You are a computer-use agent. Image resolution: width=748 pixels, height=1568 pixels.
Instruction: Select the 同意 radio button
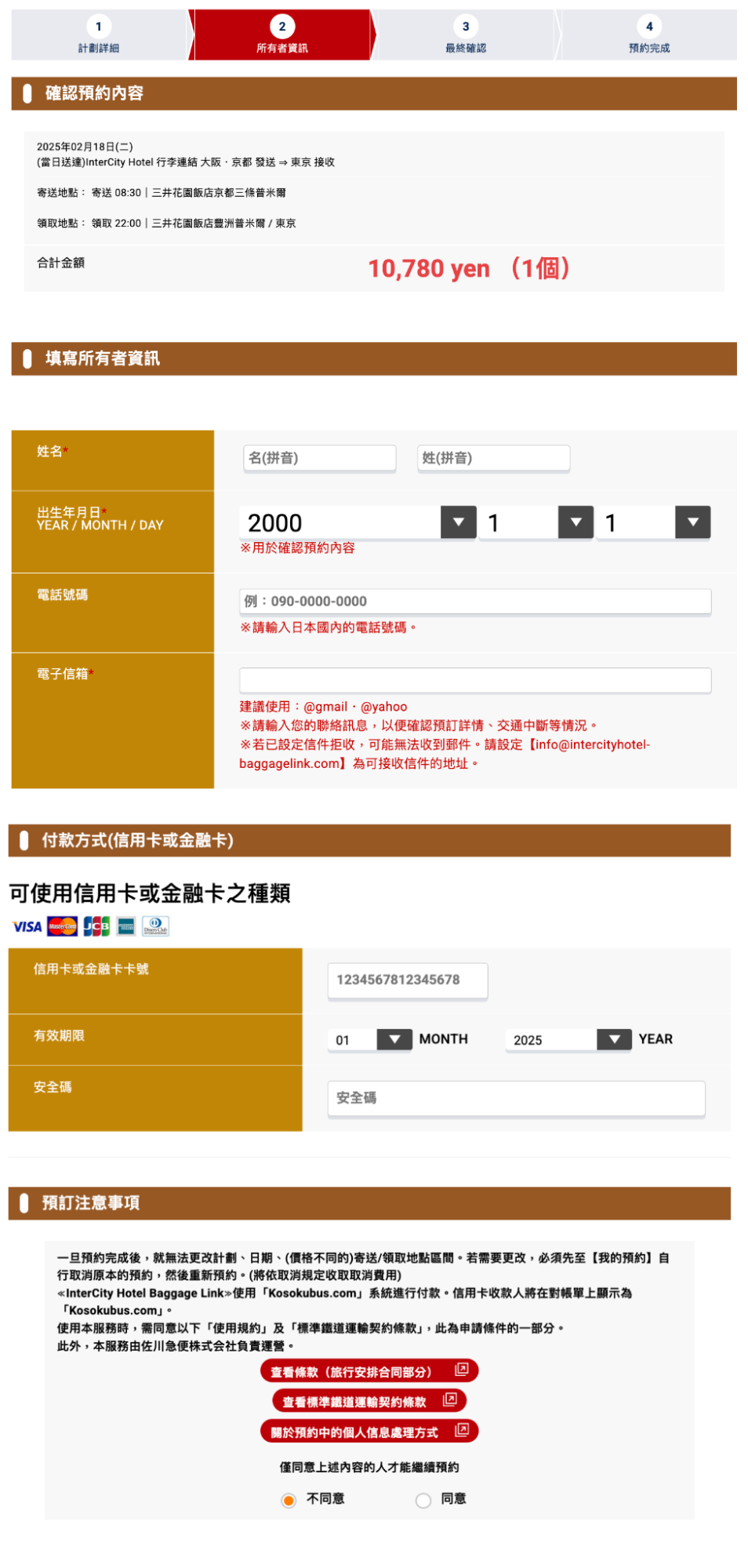click(x=423, y=1500)
